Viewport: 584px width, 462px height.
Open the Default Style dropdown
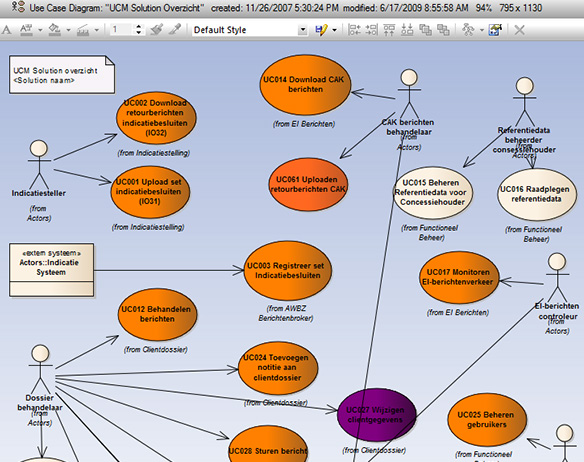coord(250,30)
